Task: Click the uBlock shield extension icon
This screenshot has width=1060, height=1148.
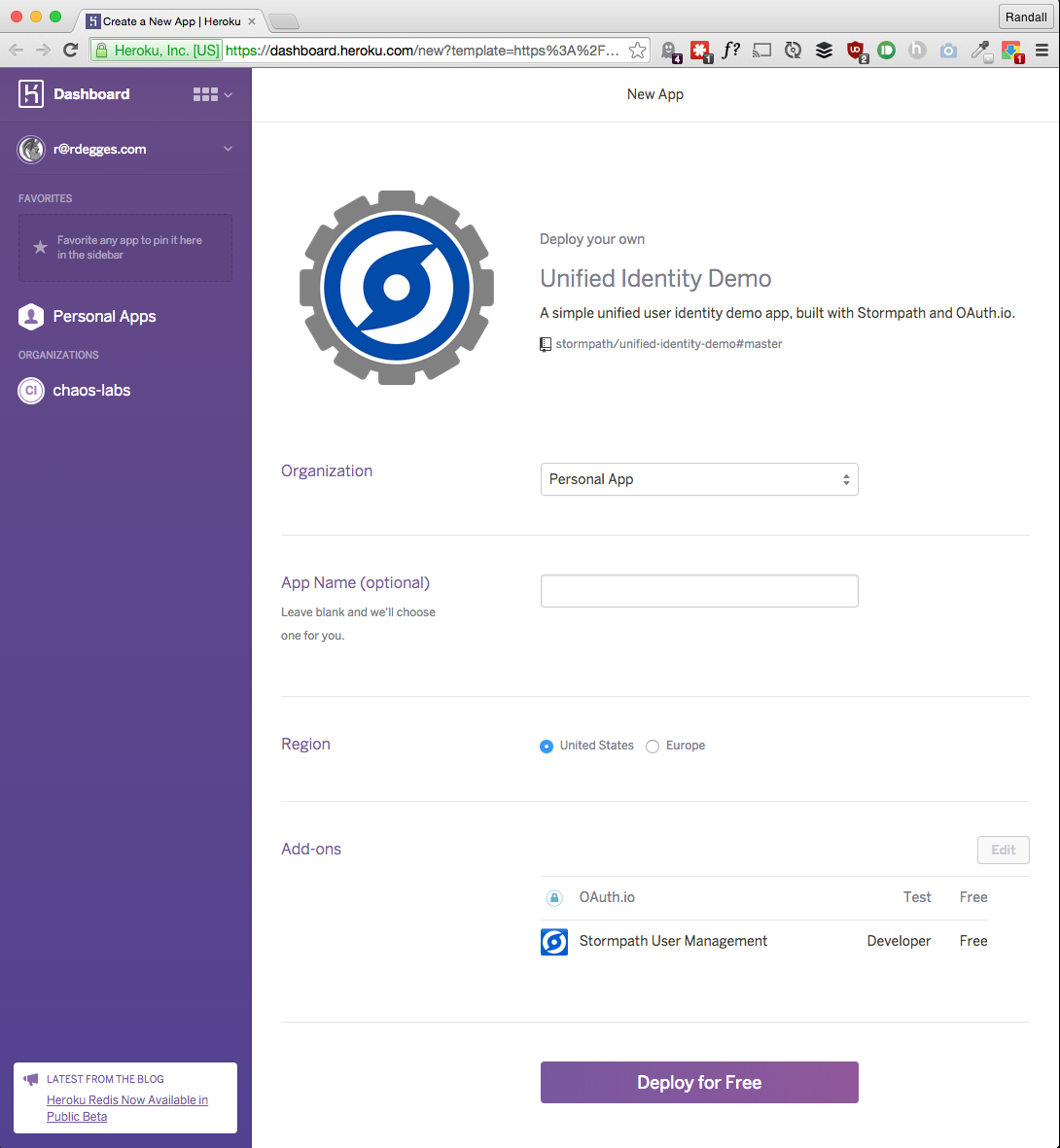Action: 856,52
